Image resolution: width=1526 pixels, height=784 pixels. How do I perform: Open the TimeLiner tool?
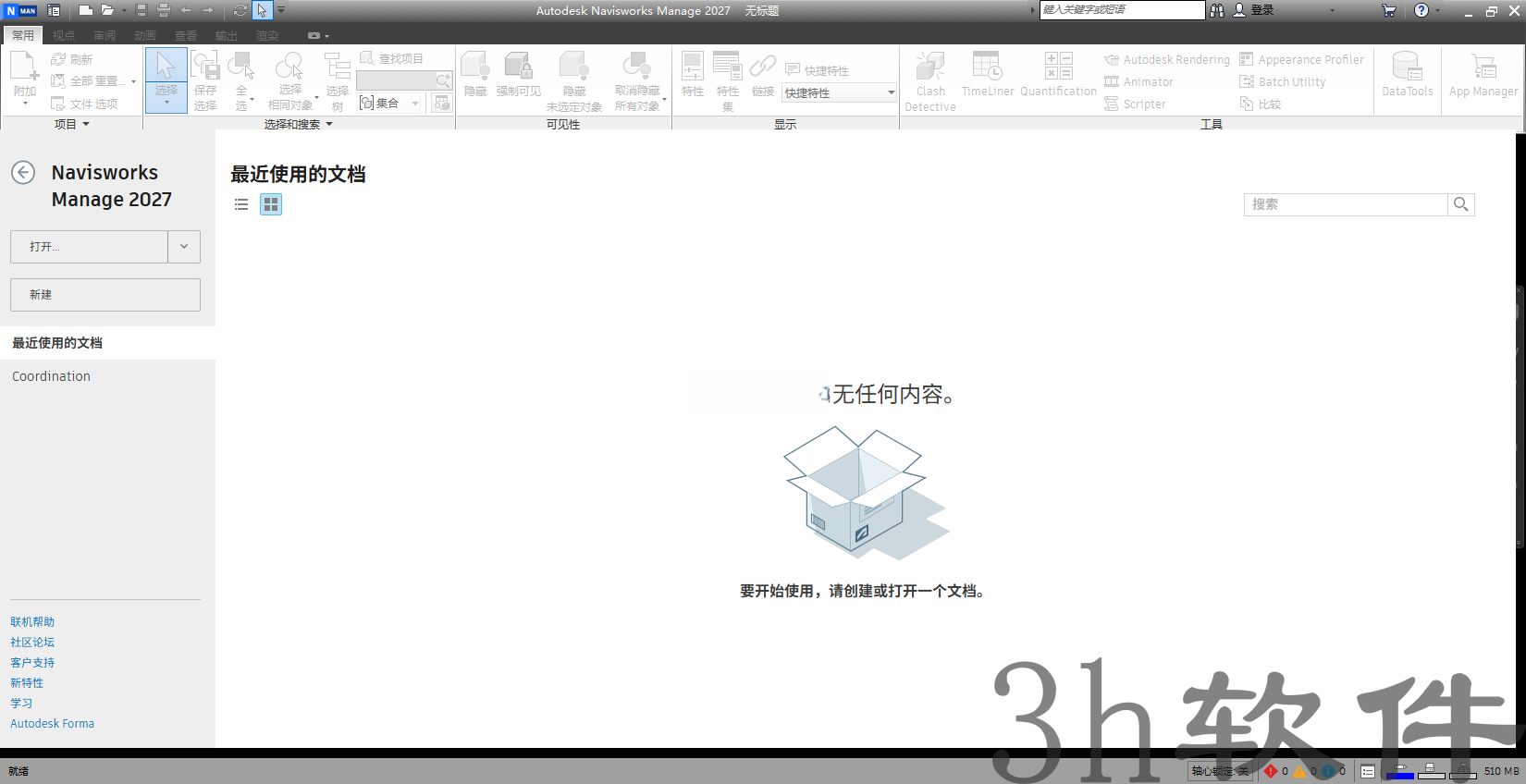pyautogui.click(x=988, y=75)
